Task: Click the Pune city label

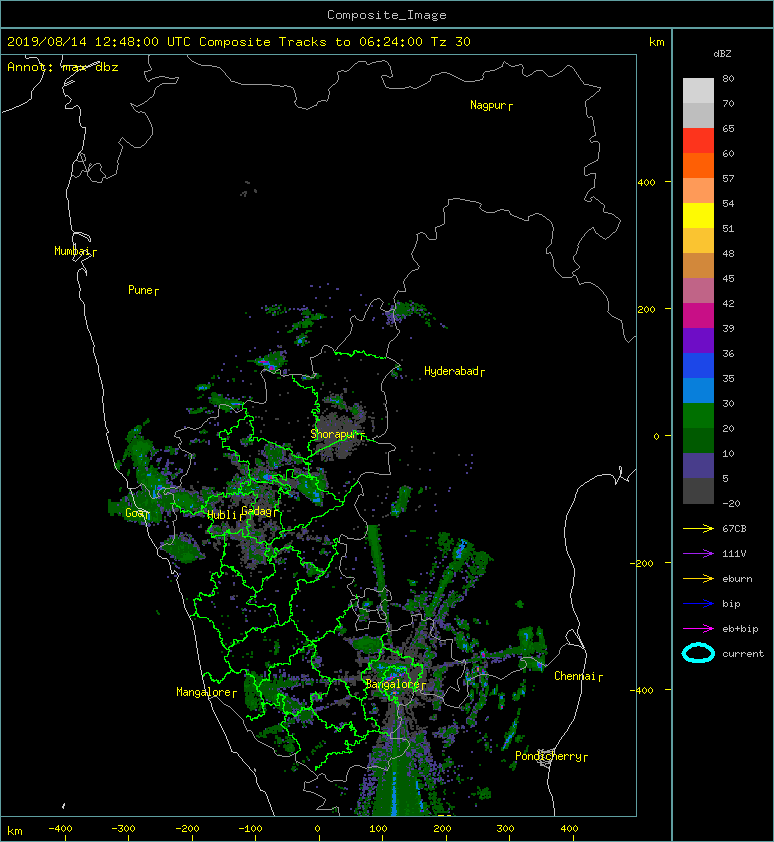Action: point(140,290)
